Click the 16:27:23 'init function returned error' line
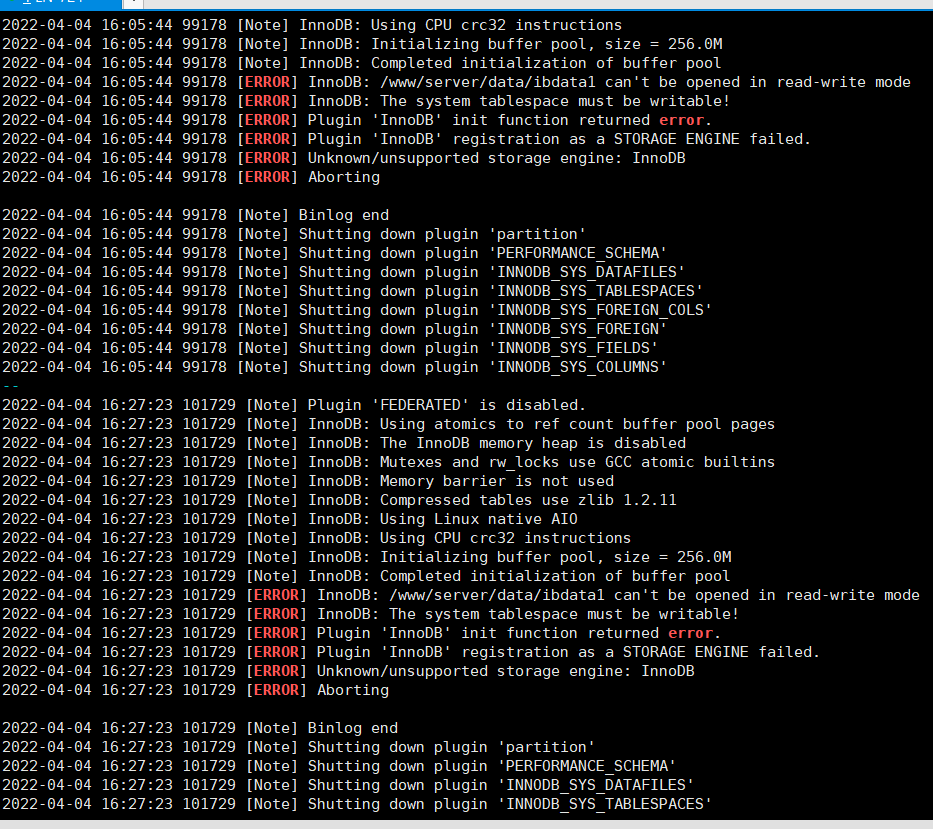The height and width of the screenshot is (829, 933). tap(362, 634)
